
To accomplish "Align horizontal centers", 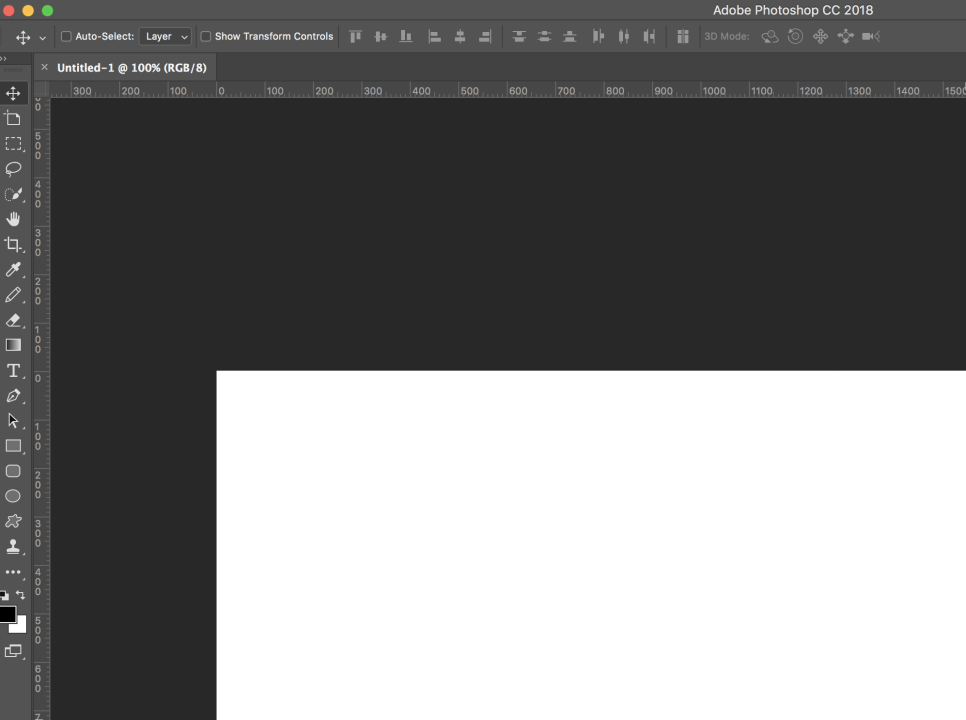I will point(460,36).
